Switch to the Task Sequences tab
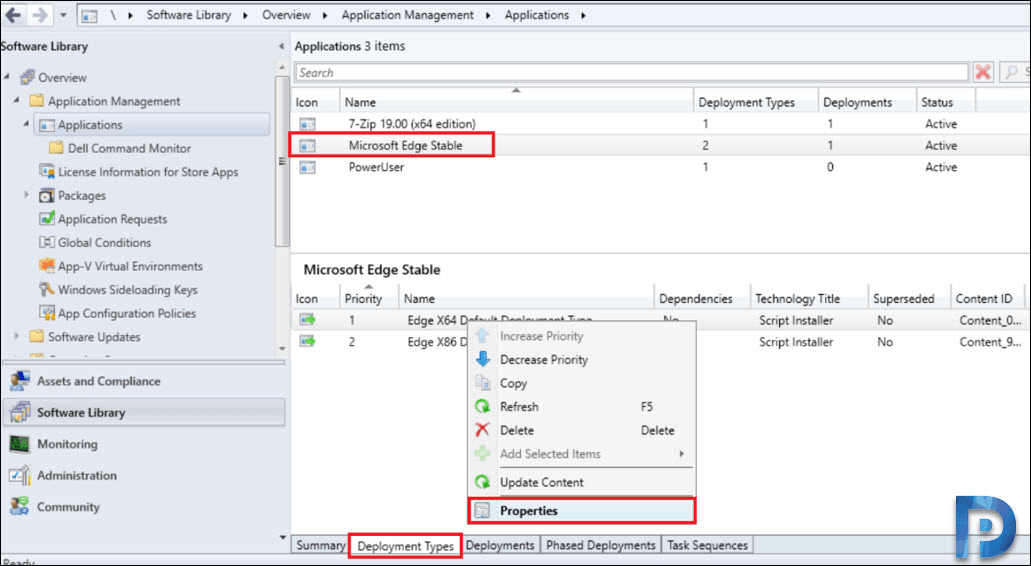 [x=707, y=546]
